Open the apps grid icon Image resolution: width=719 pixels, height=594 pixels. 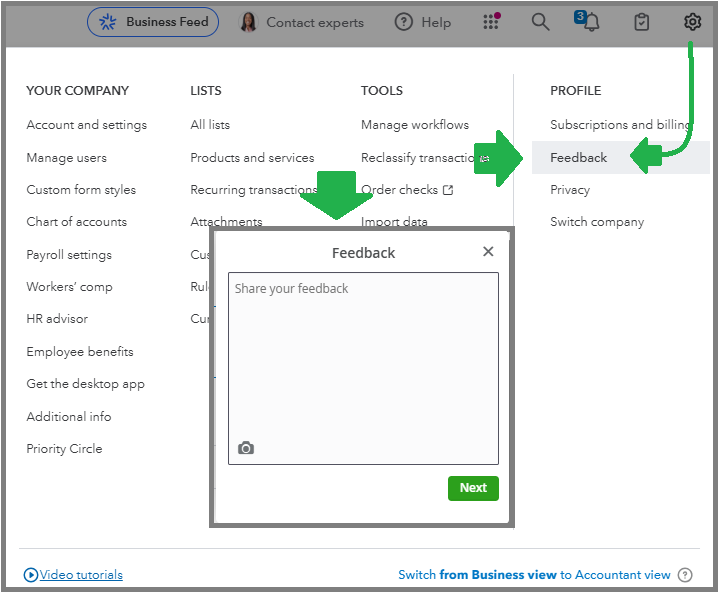coord(491,21)
